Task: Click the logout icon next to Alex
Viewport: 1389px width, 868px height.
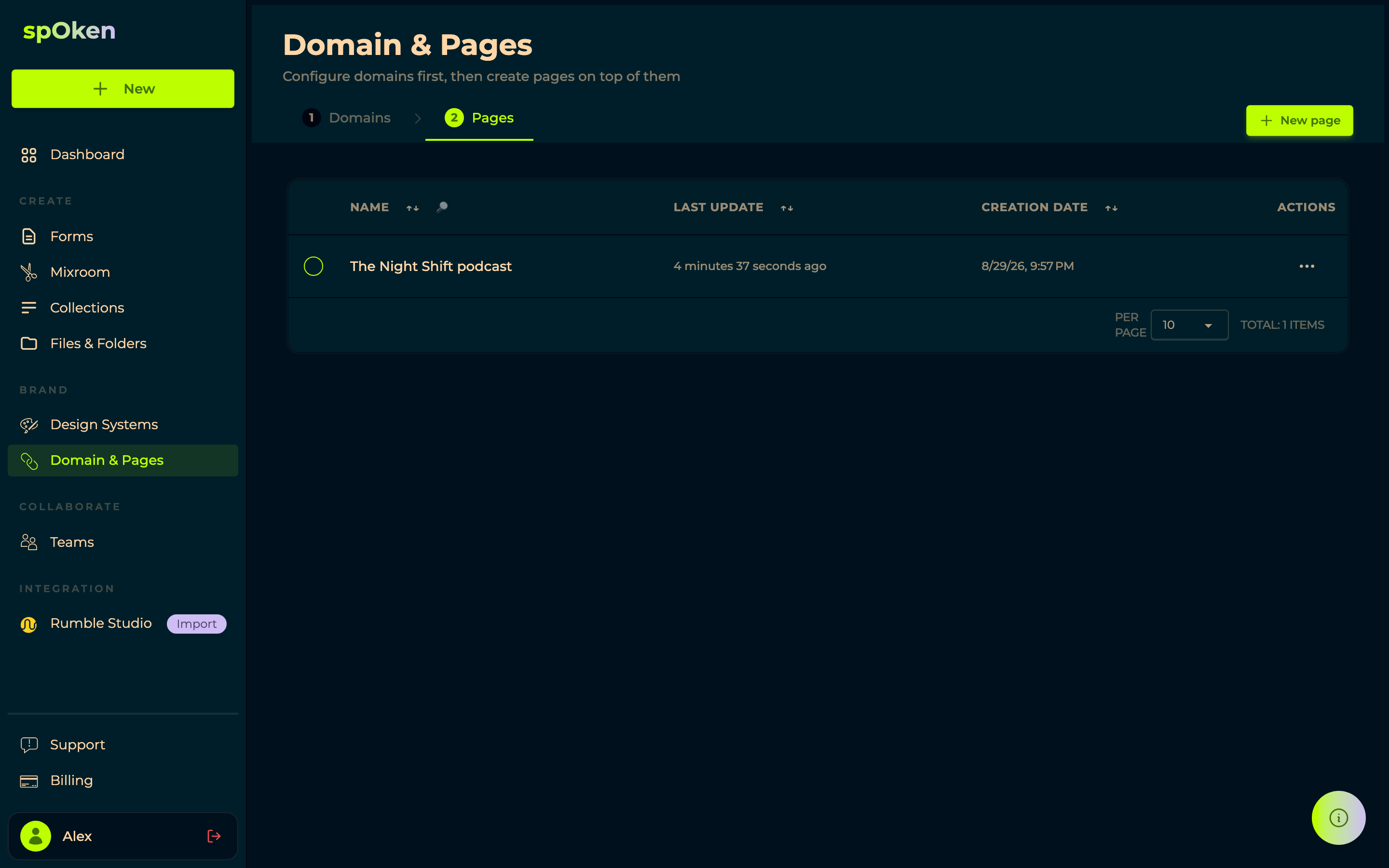Action: pyautogui.click(x=214, y=836)
